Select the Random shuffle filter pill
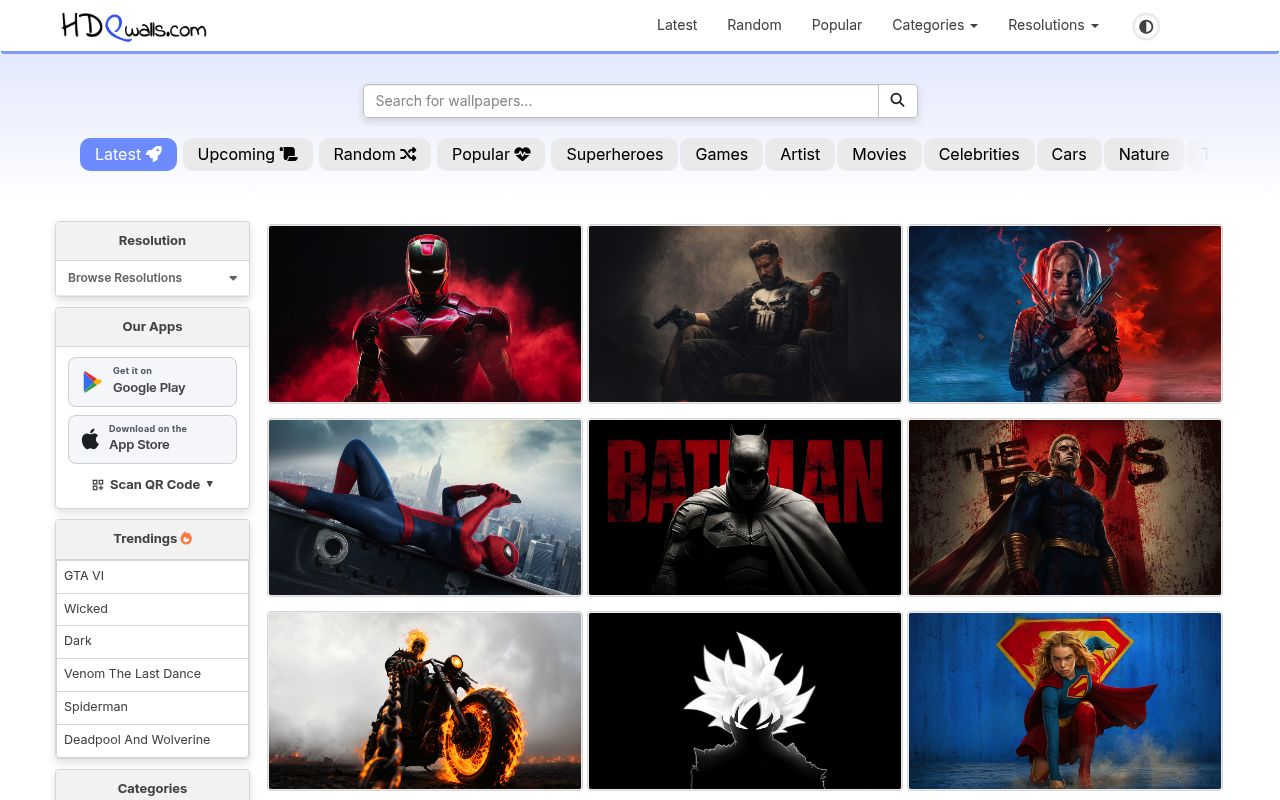The width and height of the screenshot is (1280, 800). coord(375,154)
